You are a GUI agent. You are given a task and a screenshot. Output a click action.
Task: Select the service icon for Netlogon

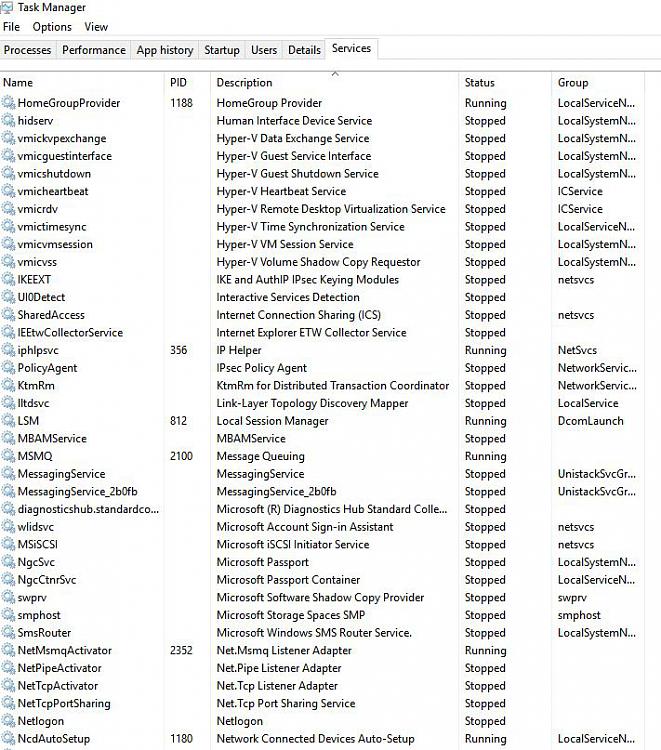tap(8, 721)
